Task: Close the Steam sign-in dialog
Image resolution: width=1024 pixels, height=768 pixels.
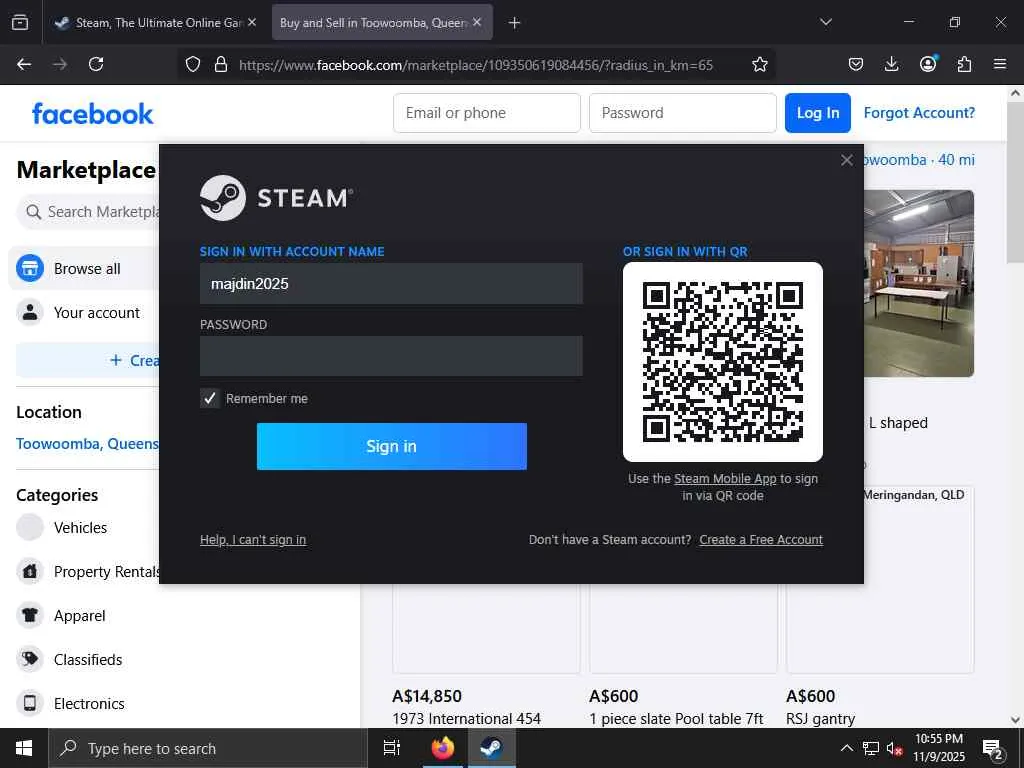Action: click(846, 160)
